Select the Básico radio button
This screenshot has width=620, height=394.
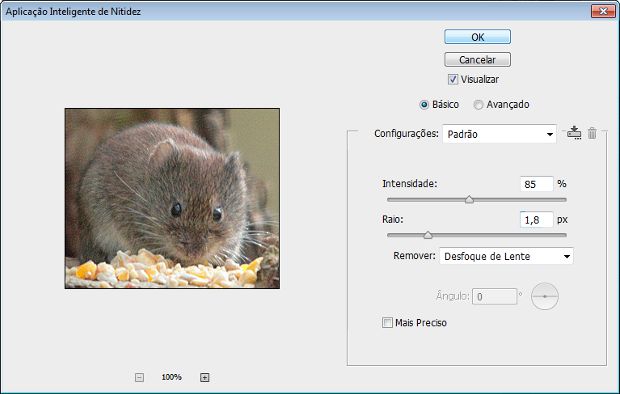[424, 105]
